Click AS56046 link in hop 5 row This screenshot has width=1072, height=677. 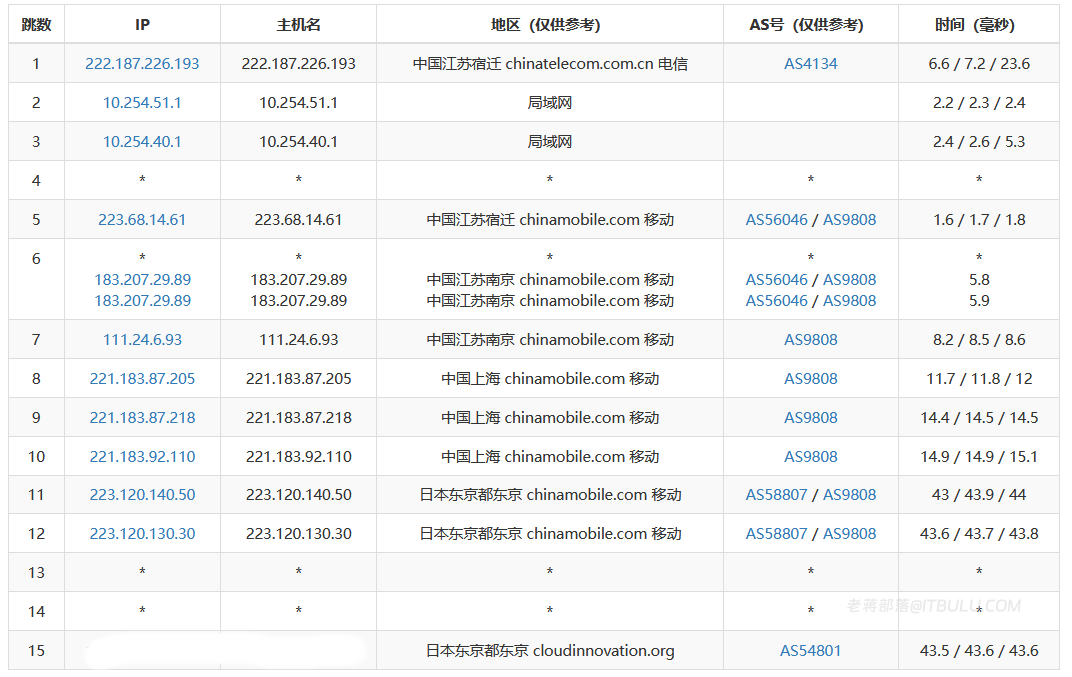[777, 220]
